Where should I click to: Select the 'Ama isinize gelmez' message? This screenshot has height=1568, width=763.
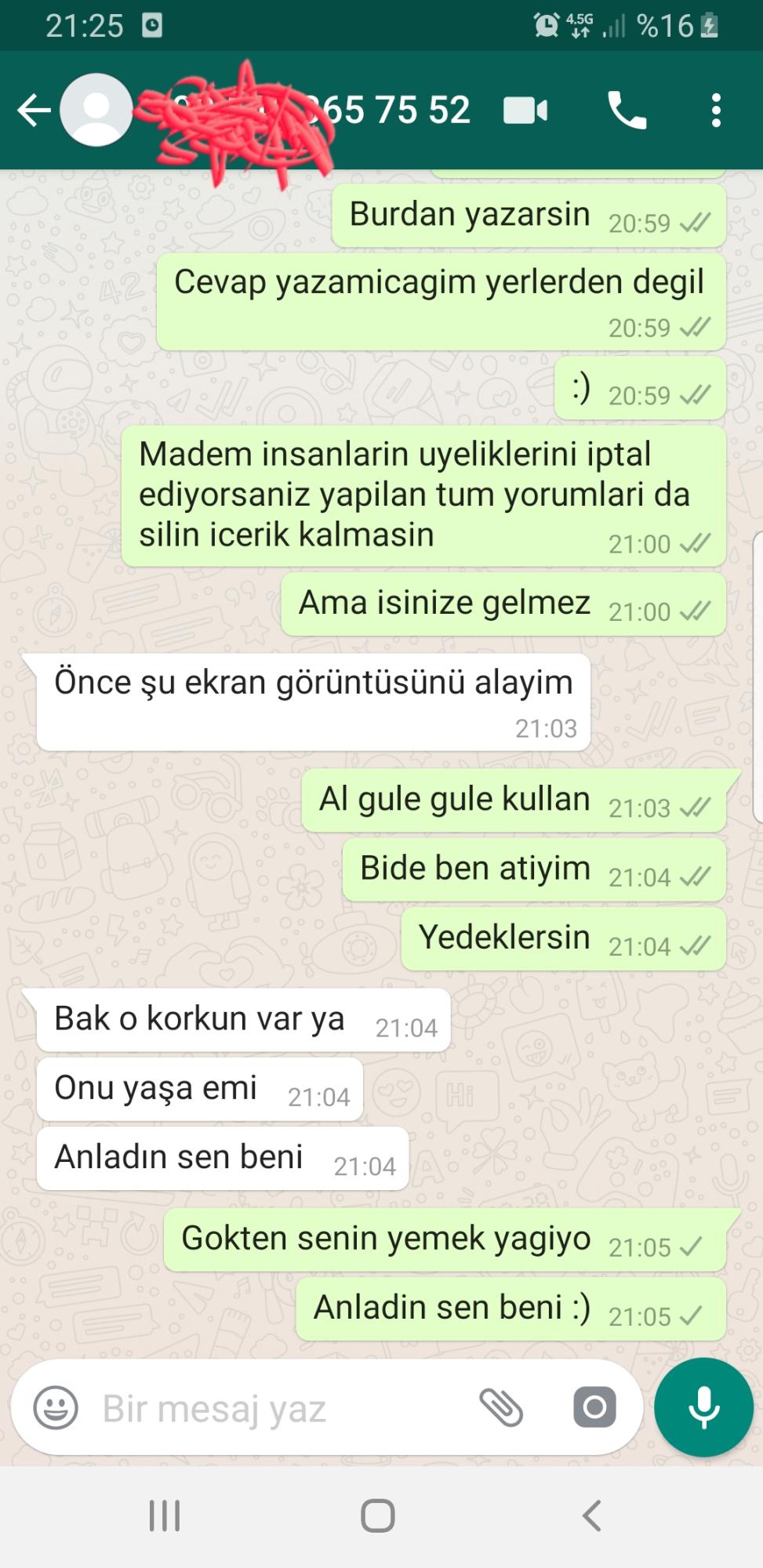[503, 604]
